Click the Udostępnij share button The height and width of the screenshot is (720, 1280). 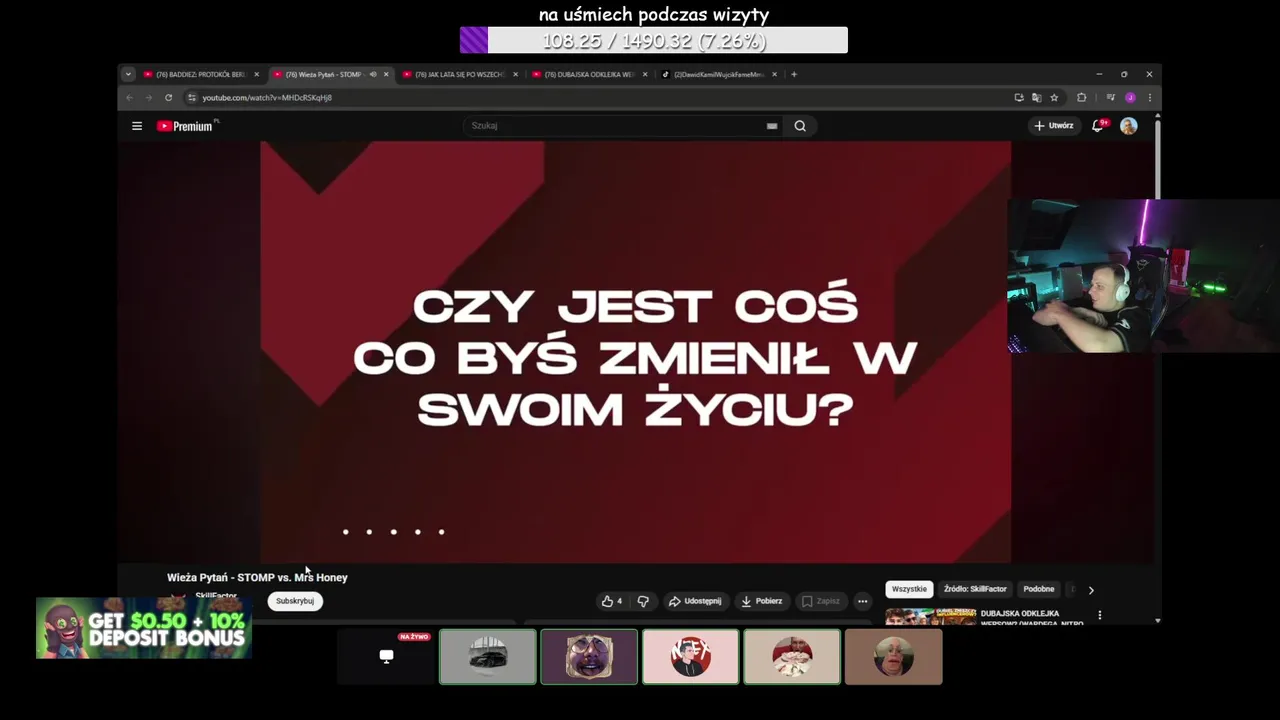pos(695,601)
